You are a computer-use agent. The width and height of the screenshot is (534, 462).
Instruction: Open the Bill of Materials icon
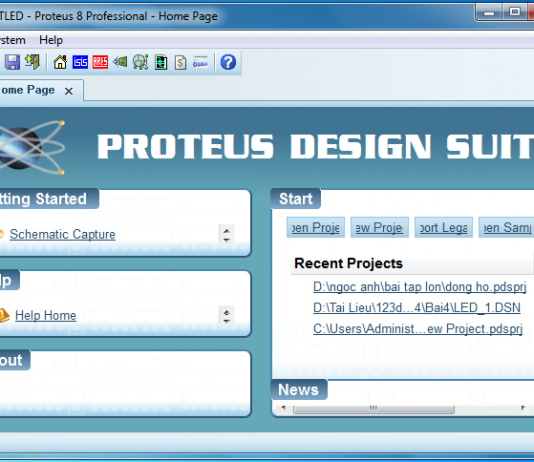click(x=180, y=63)
